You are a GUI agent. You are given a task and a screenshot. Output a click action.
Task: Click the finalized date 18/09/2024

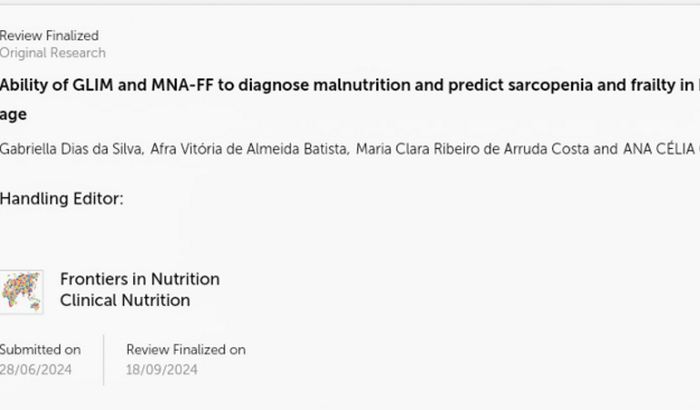coord(162,370)
